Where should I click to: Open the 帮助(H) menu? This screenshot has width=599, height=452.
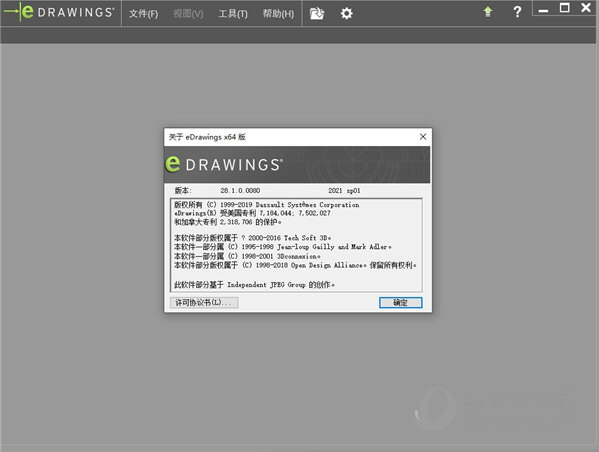pyautogui.click(x=278, y=14)
